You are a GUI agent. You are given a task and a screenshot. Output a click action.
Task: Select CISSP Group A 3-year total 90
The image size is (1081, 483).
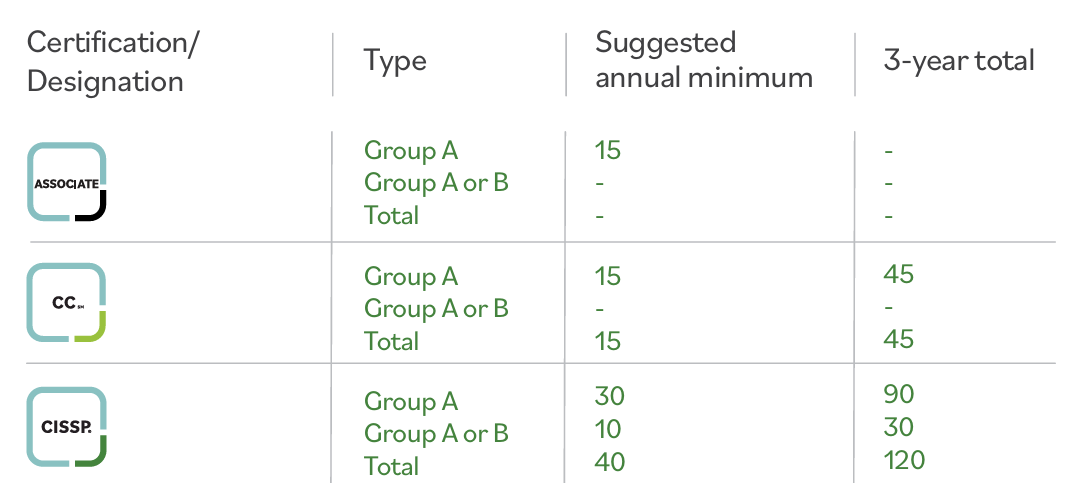(899, 395)
